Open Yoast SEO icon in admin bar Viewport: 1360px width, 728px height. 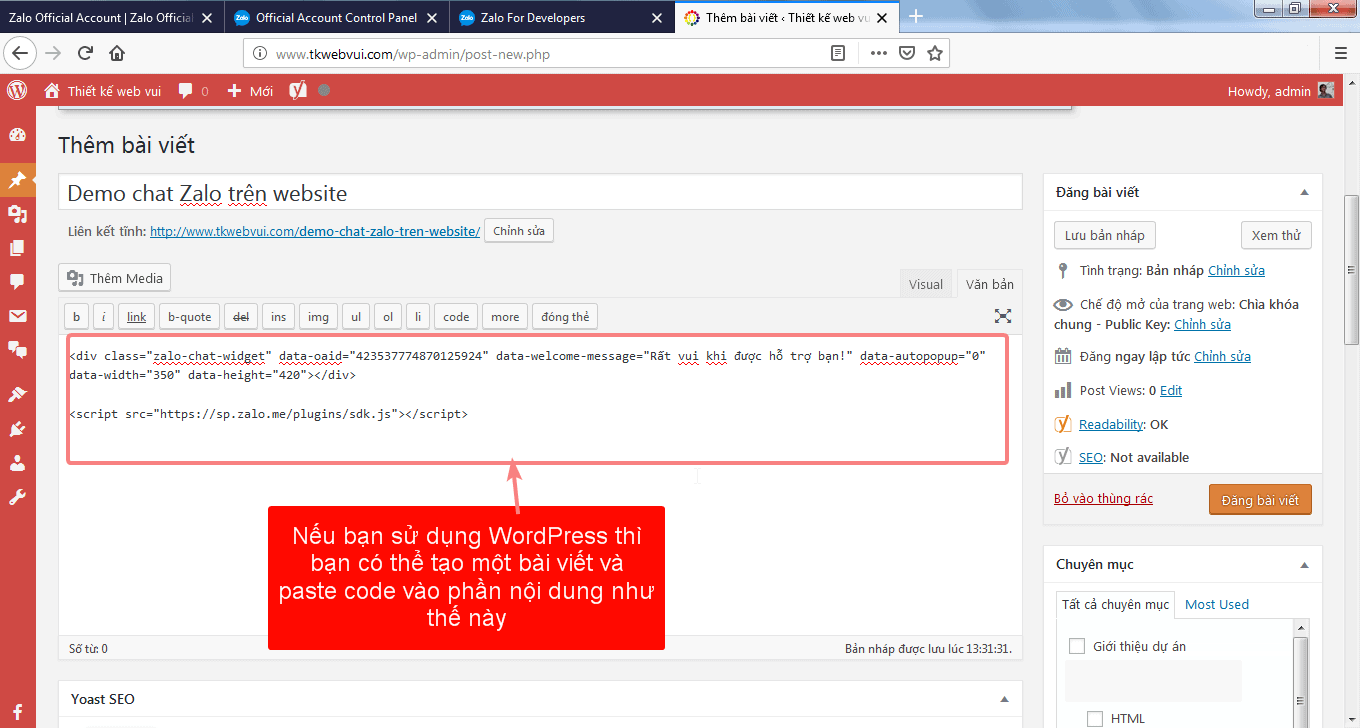tap(298, 90)
